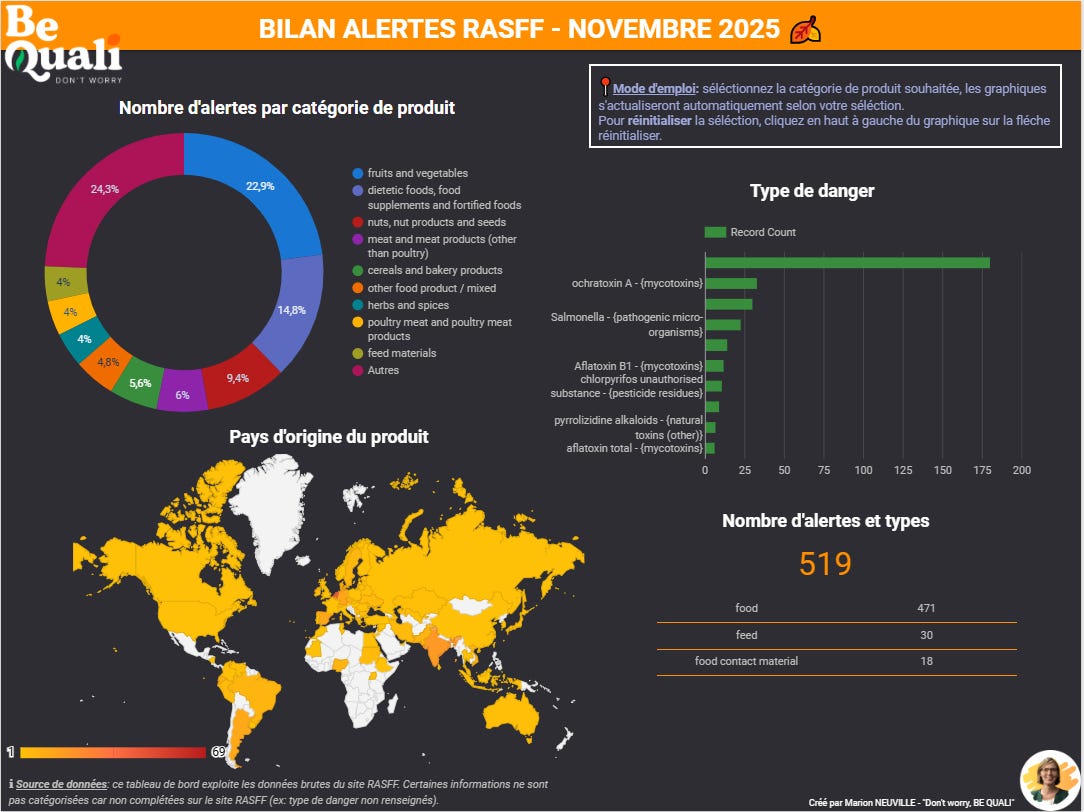
Task: Click India on the origin map
Action: click(x=436, y=647)
